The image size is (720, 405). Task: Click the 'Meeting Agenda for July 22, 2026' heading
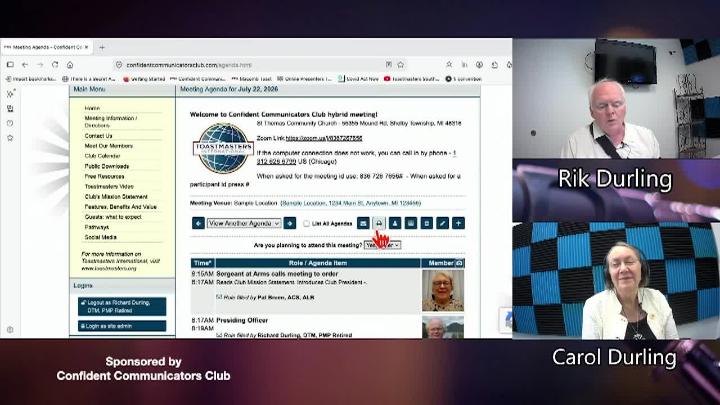(229, 89)
